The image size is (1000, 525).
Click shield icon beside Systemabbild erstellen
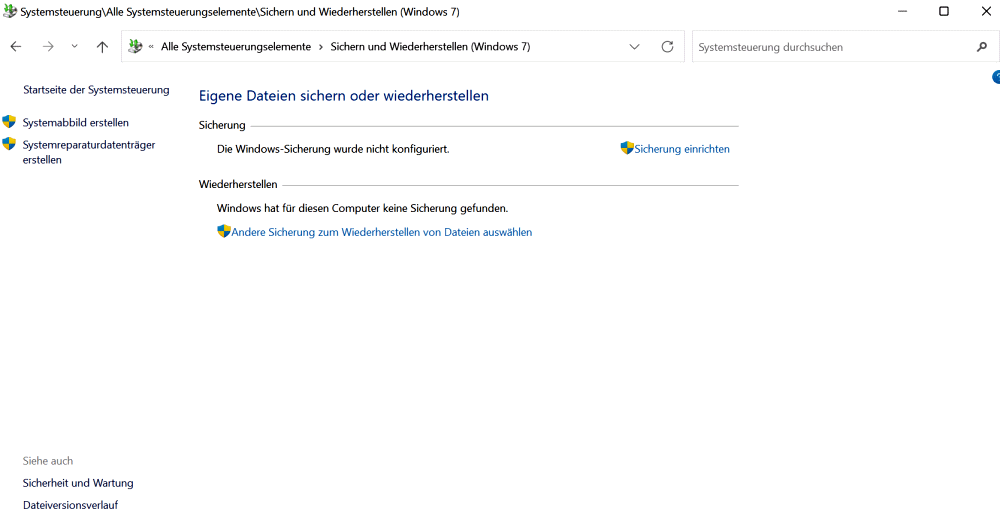tap(9, 121)
